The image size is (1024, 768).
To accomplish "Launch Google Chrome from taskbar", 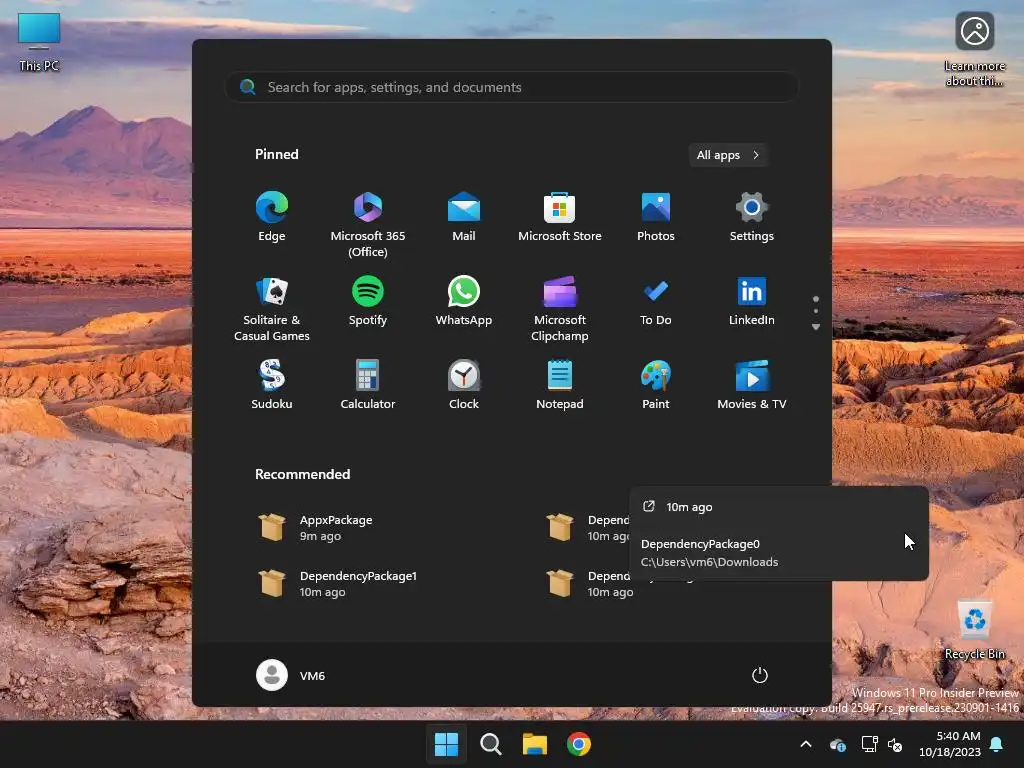I will point(579,744).
